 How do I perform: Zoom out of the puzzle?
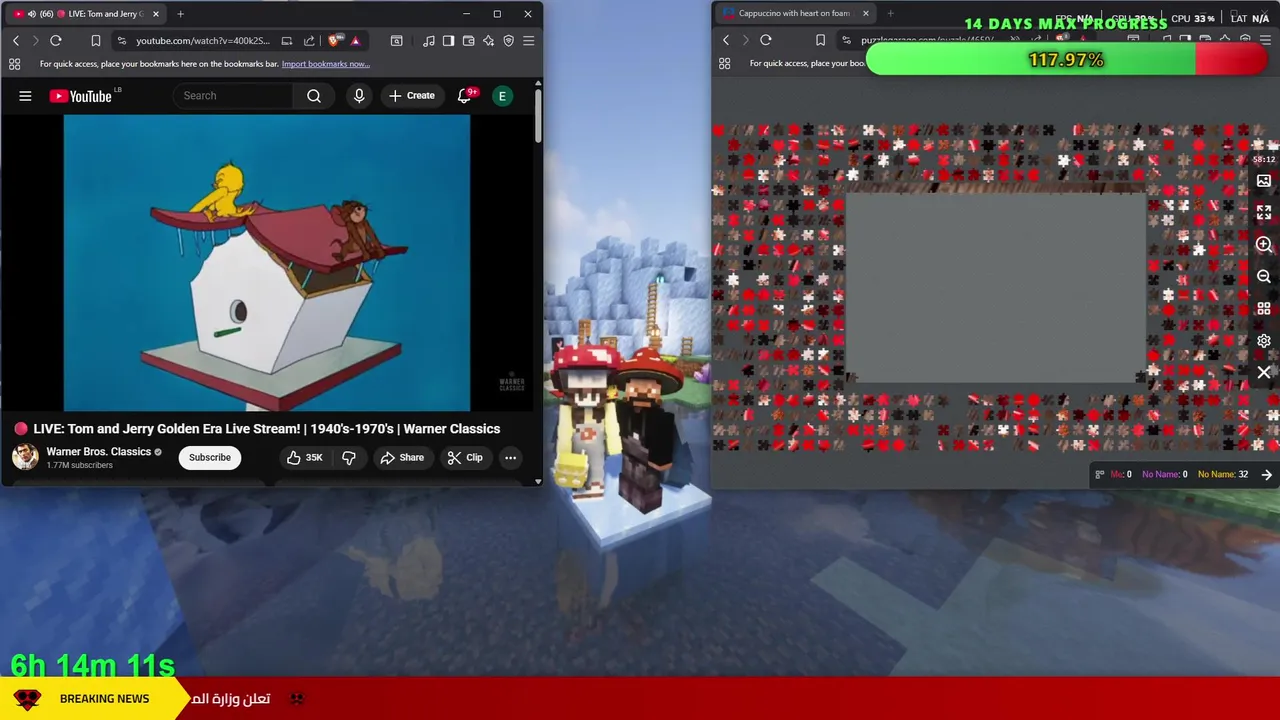pyautogui.click(x=1264, y=277)
